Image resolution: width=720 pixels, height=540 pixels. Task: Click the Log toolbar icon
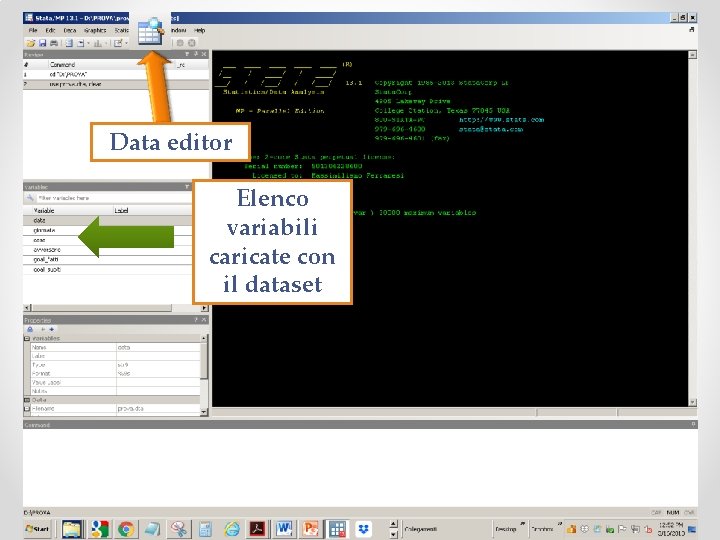point(68,43)
